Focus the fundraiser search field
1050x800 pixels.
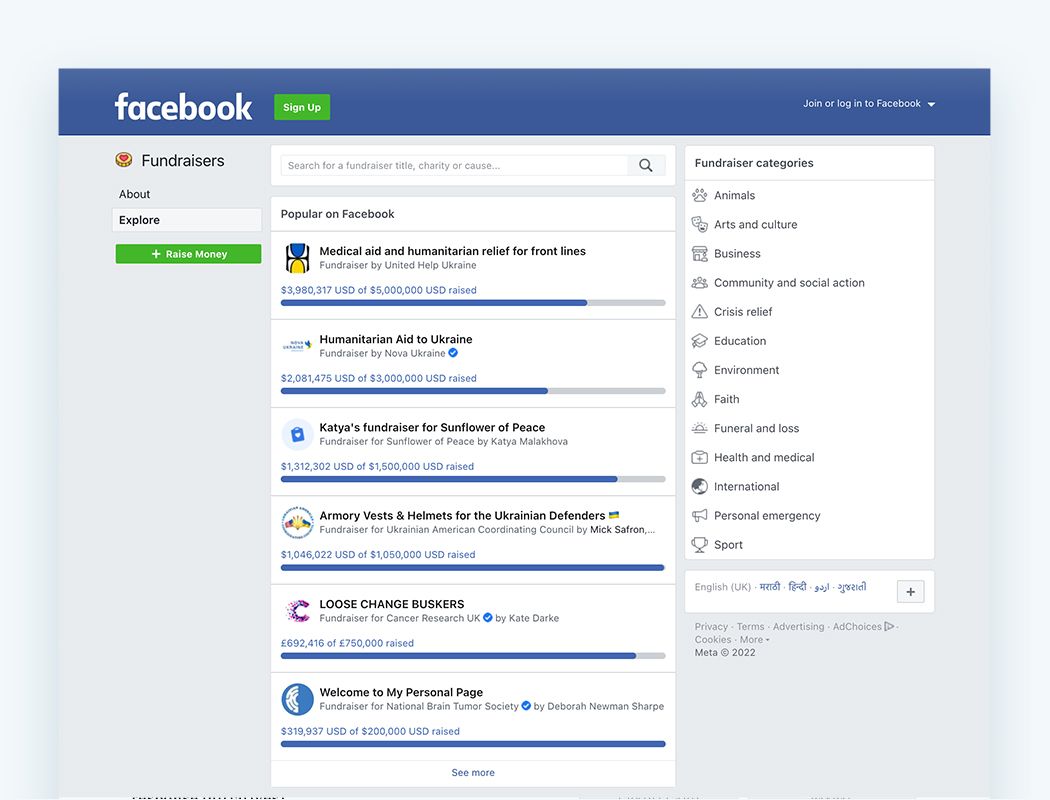coord(454,165)
